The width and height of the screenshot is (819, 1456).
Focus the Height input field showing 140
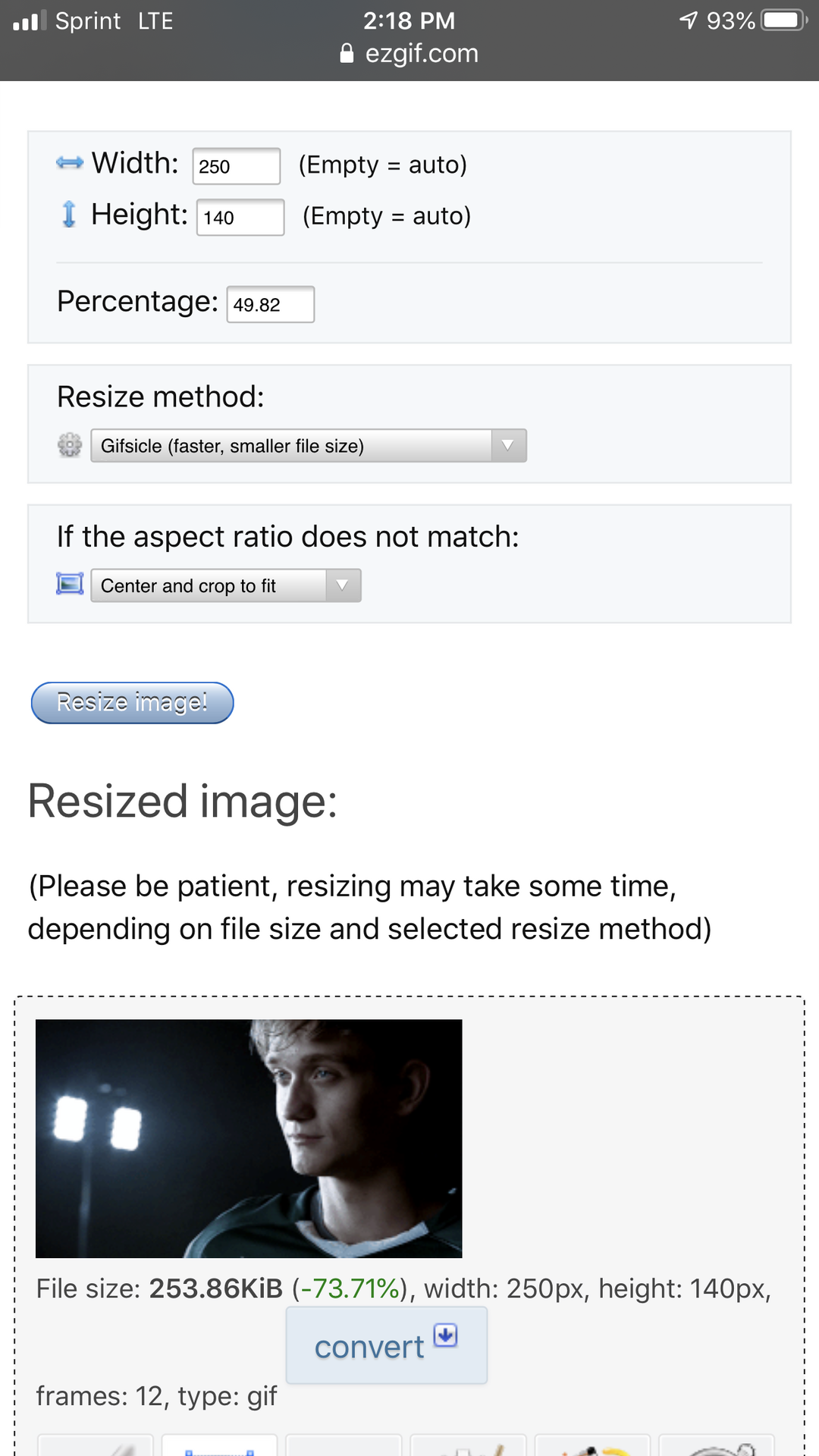coord(240,218)
